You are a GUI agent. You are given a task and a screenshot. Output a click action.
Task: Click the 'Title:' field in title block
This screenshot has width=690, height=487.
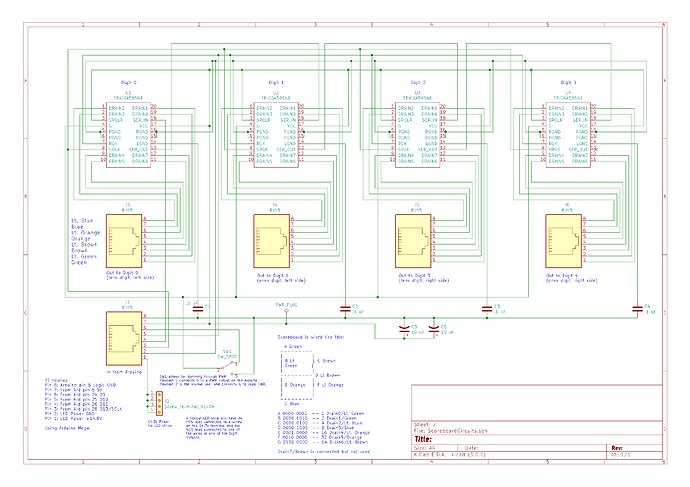[x=423, y=439]
